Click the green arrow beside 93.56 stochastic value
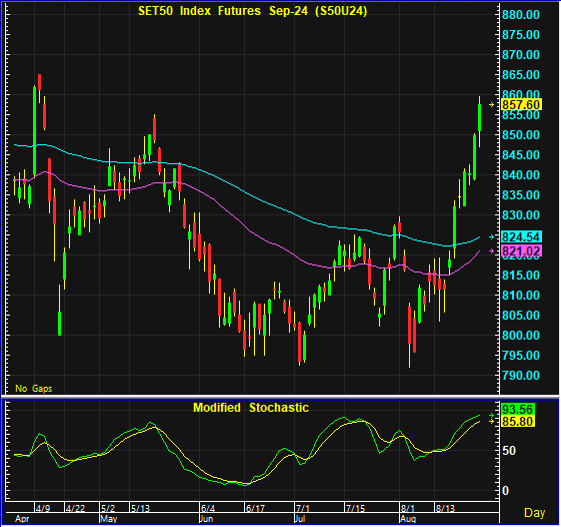 pyautogui.click(x=492, y=415)
